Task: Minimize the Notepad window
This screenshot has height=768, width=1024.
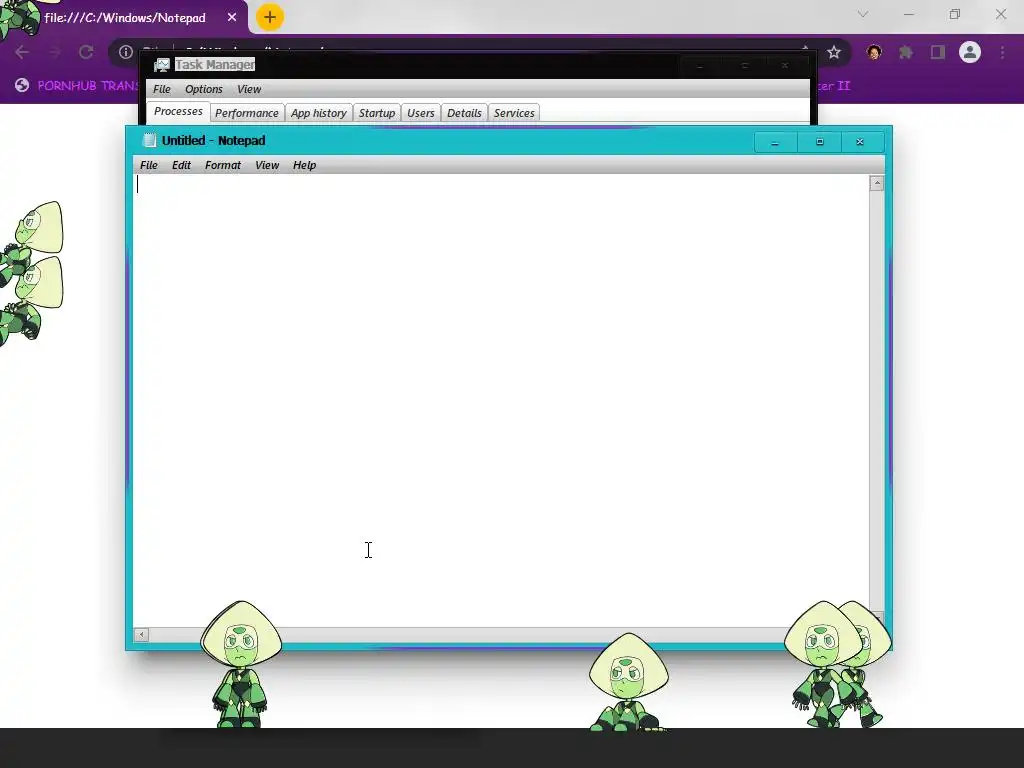Action: coord(775,142)
